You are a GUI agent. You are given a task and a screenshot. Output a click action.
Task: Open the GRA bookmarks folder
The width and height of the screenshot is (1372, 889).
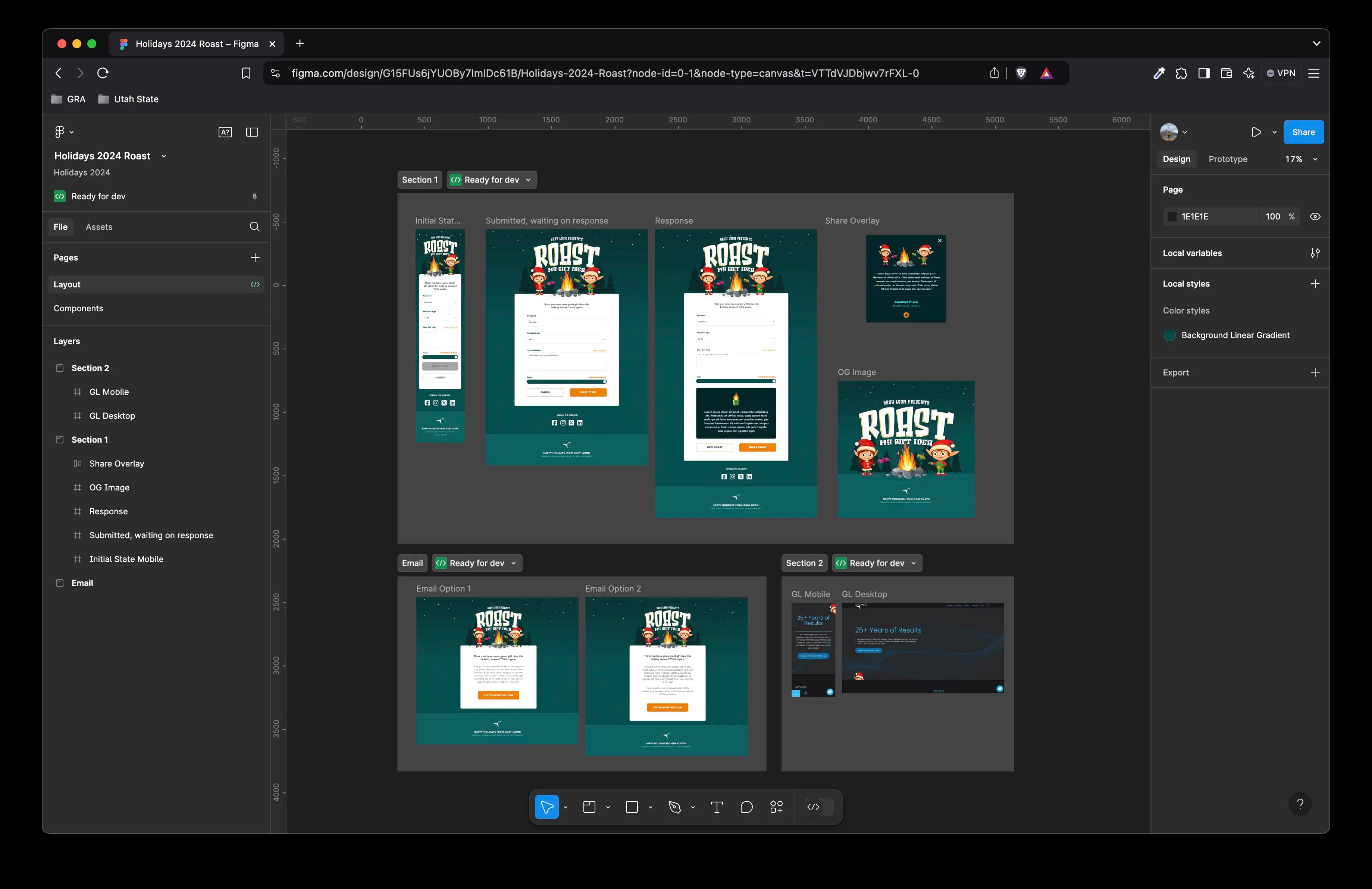pos(69,99)
